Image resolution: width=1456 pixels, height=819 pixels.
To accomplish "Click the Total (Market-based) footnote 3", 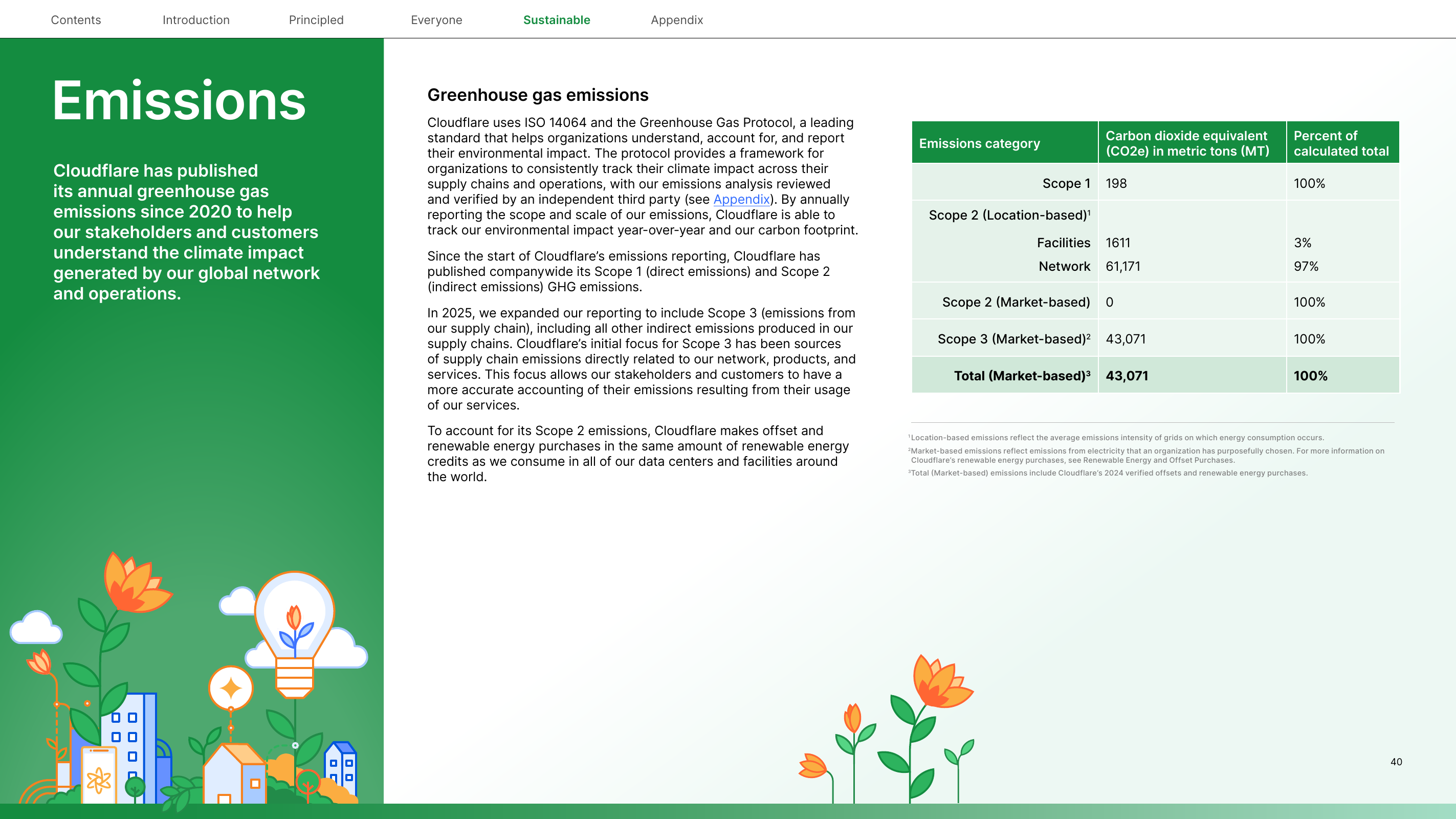I will (x=1107, y=473).
